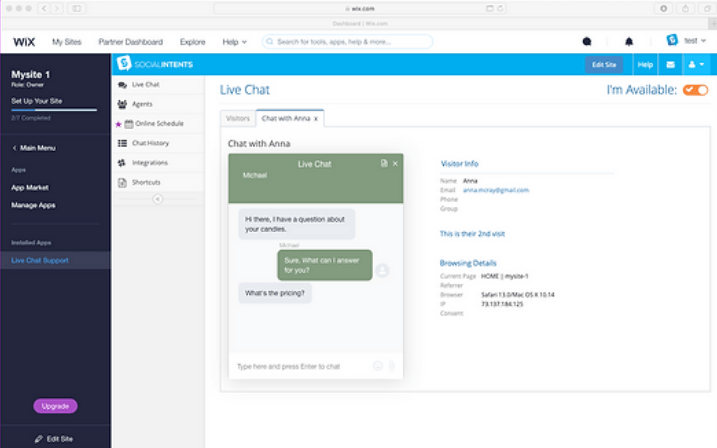Toggle the Safari sidebar
Viewport: 717px width, 448px height.
pos(77,8)
